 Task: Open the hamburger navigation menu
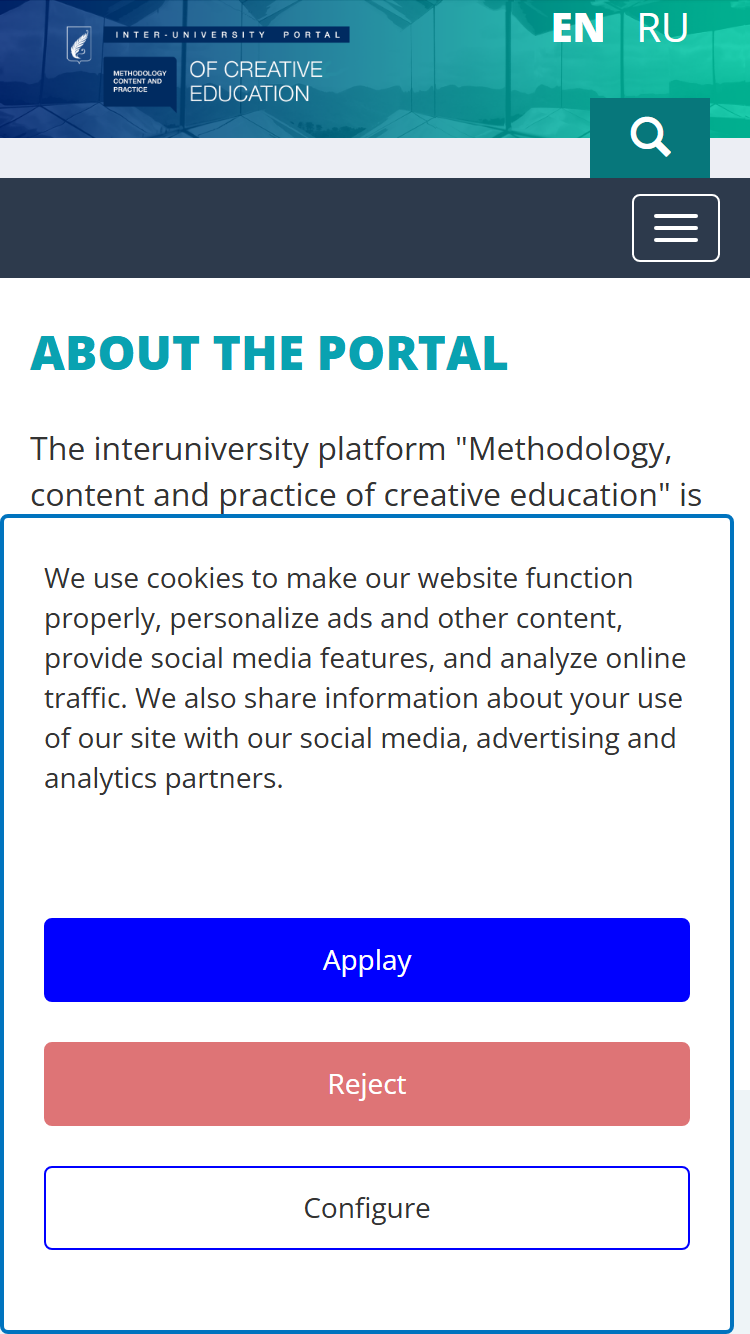click(x=676, y=228)
